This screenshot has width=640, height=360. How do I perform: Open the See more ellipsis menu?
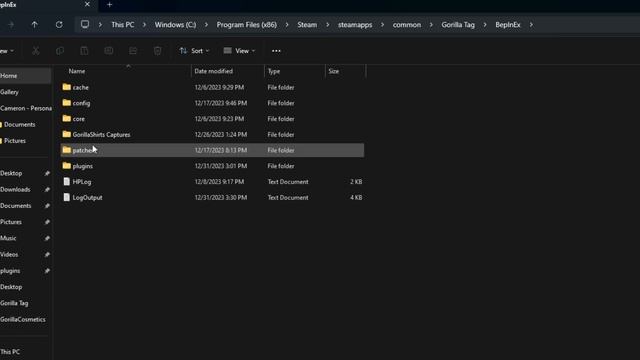[x=276, y=51]
